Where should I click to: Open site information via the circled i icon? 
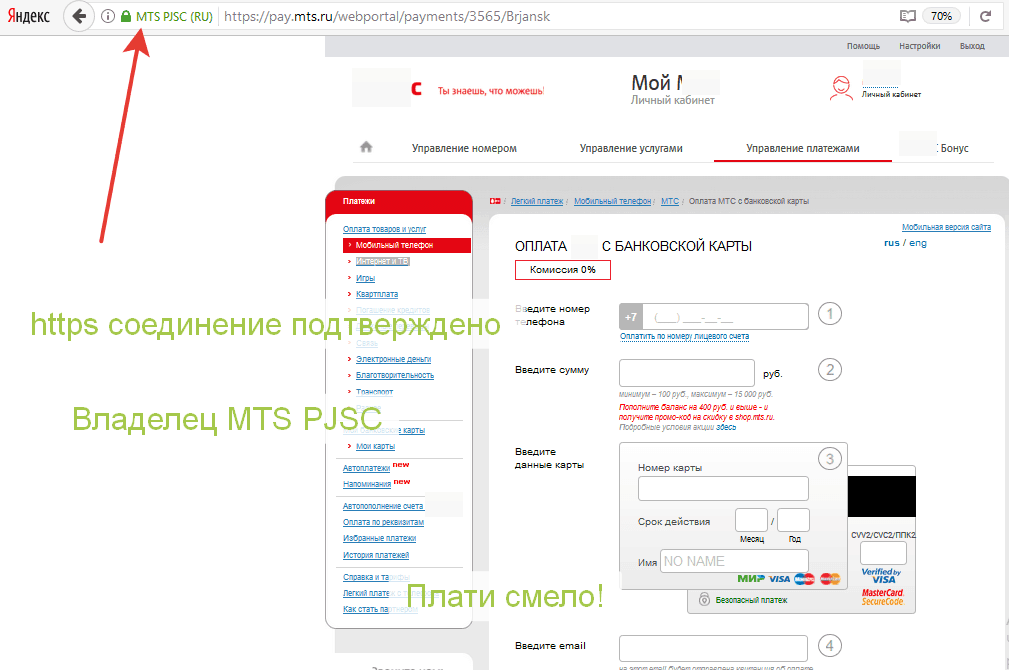[x=107, y=17]
